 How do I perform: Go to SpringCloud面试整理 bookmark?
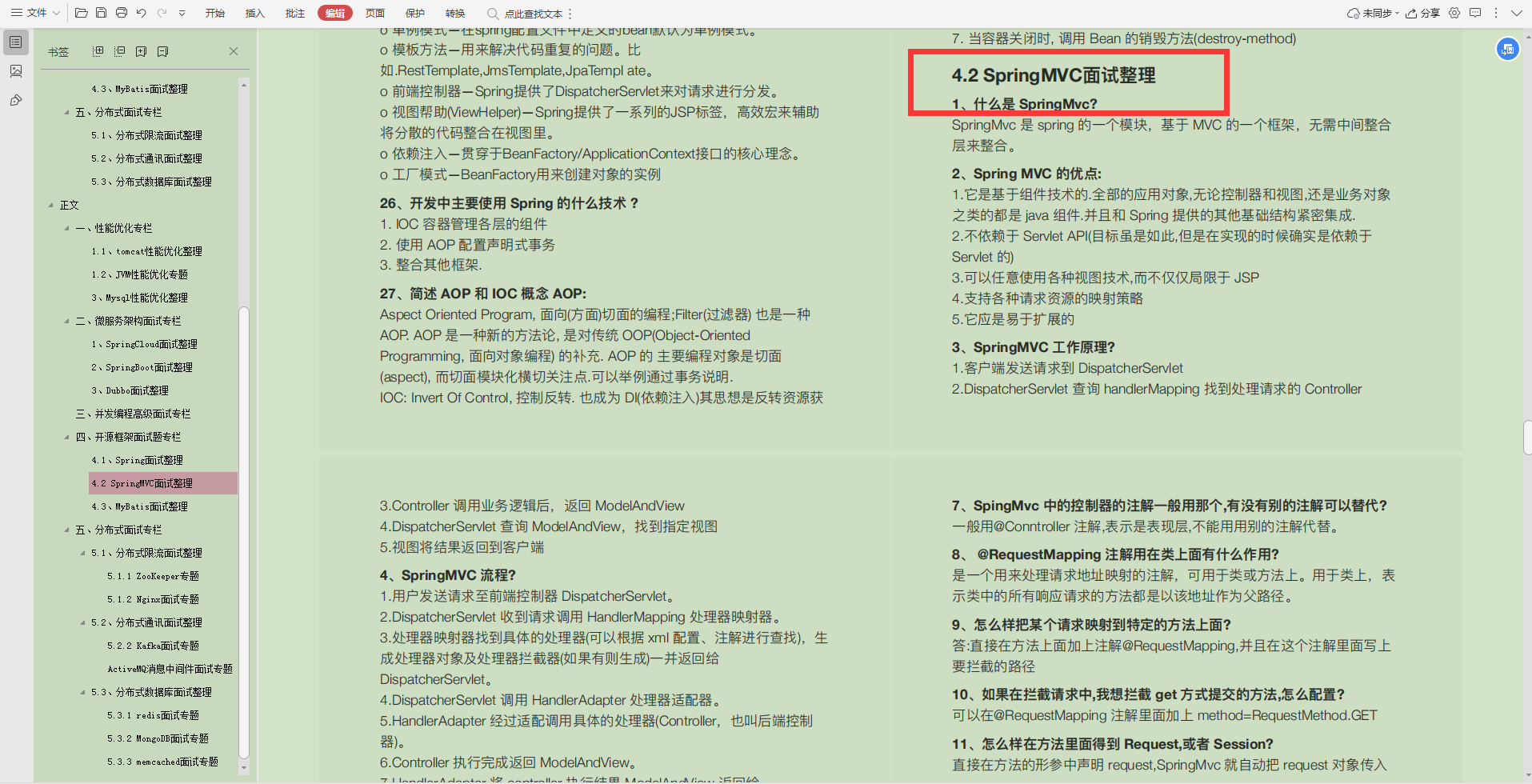144,344
